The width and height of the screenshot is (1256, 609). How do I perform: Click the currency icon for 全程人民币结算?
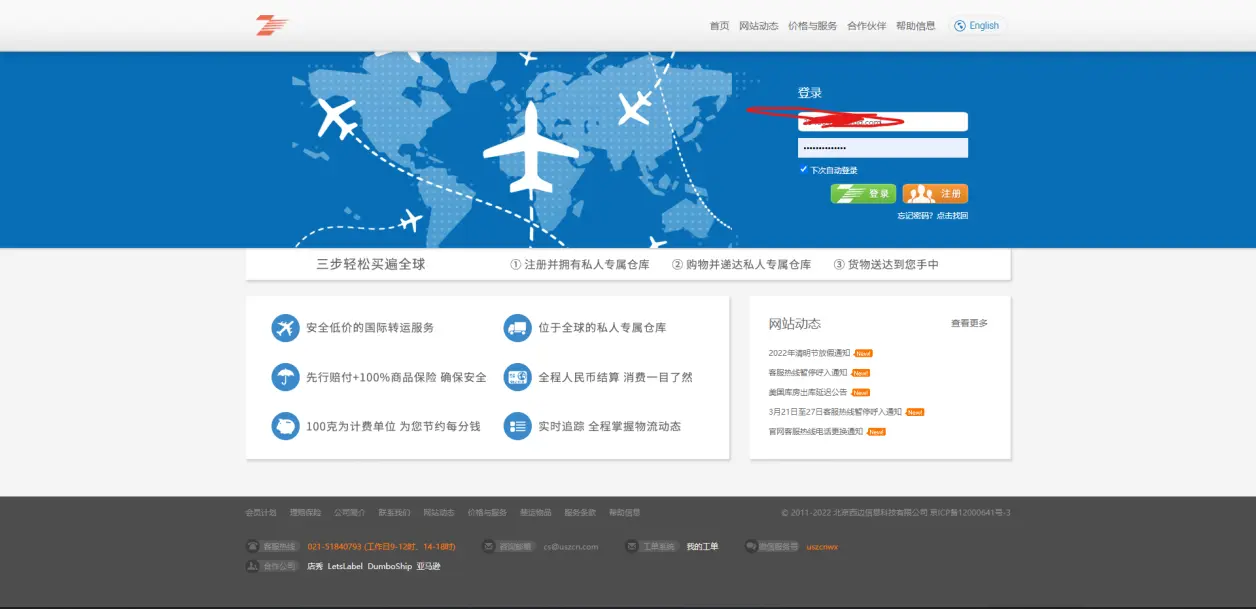pyautogui.click(x=517, y=377)
